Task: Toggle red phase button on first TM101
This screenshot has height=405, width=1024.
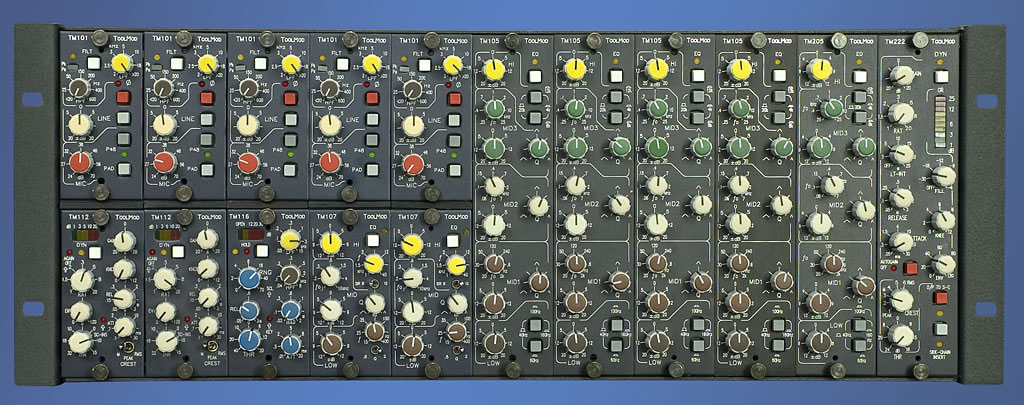Action: point(123,99)
